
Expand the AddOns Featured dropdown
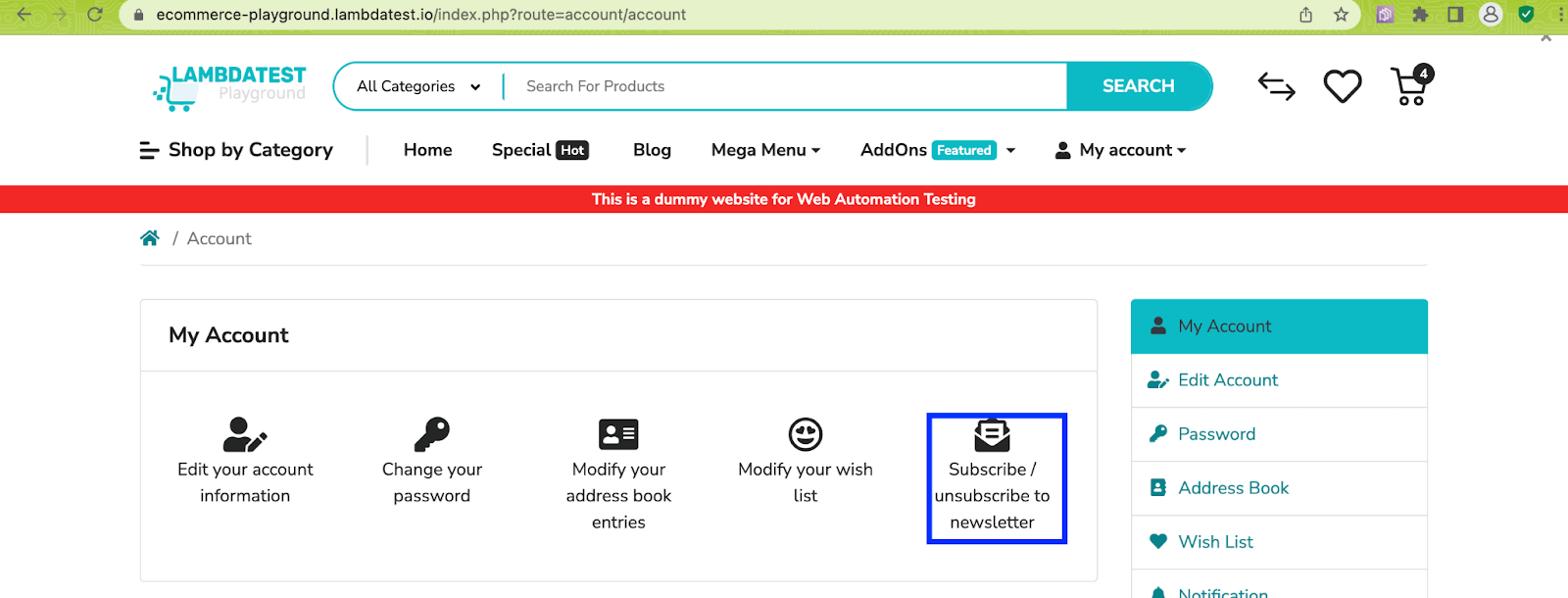(938, 150)
